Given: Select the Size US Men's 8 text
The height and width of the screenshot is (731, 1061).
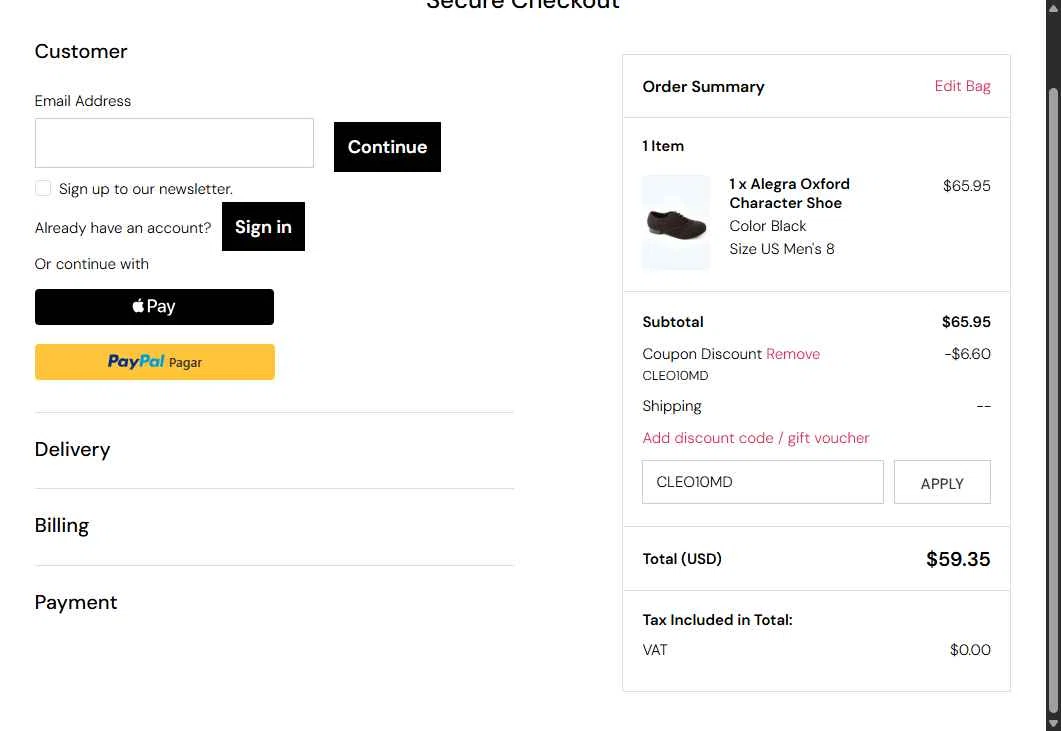Looking at the screenshot, I should [782, 249].
